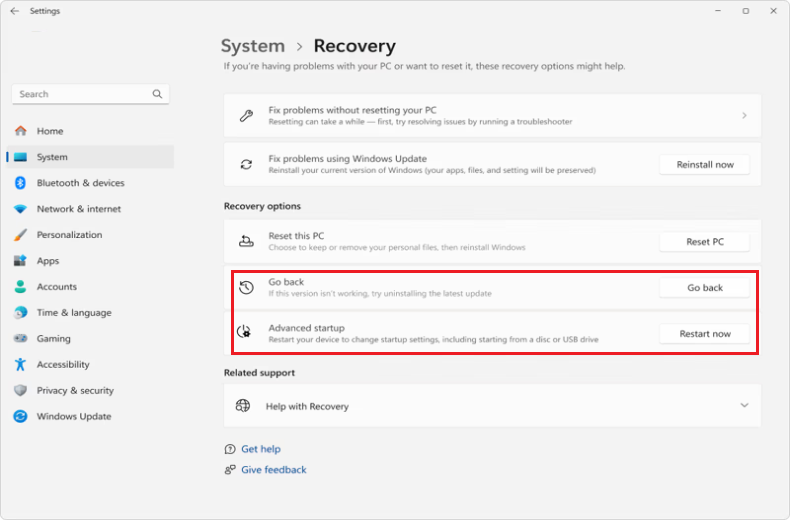Click the Get help question icon
790x520 pixels.
click(x=230, y=449)
